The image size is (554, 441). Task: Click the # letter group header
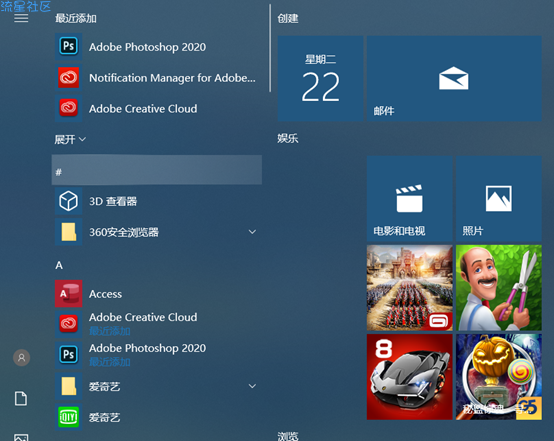157,170
